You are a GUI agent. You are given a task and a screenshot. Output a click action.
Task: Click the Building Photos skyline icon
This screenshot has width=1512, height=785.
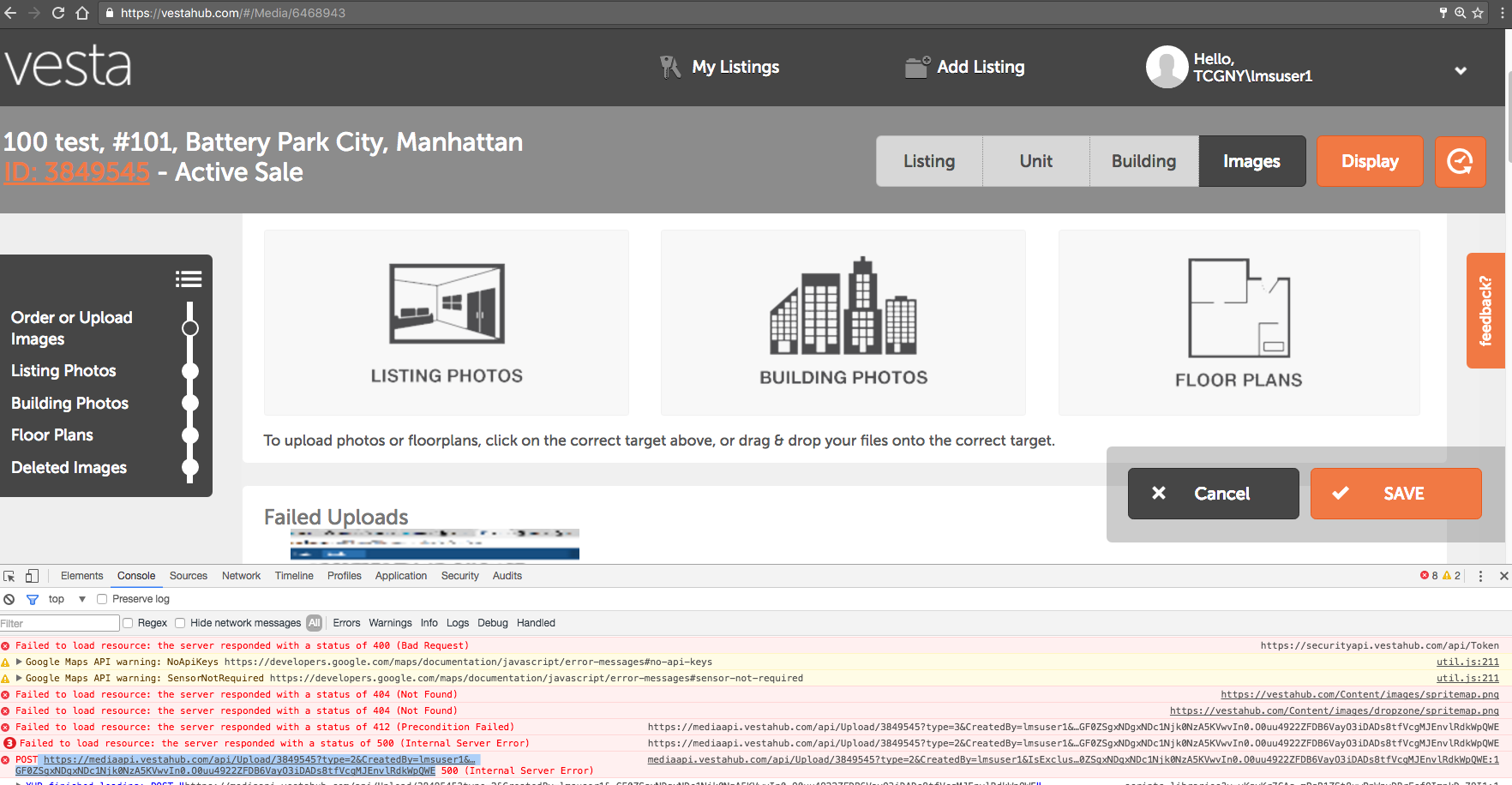[843, 307]
